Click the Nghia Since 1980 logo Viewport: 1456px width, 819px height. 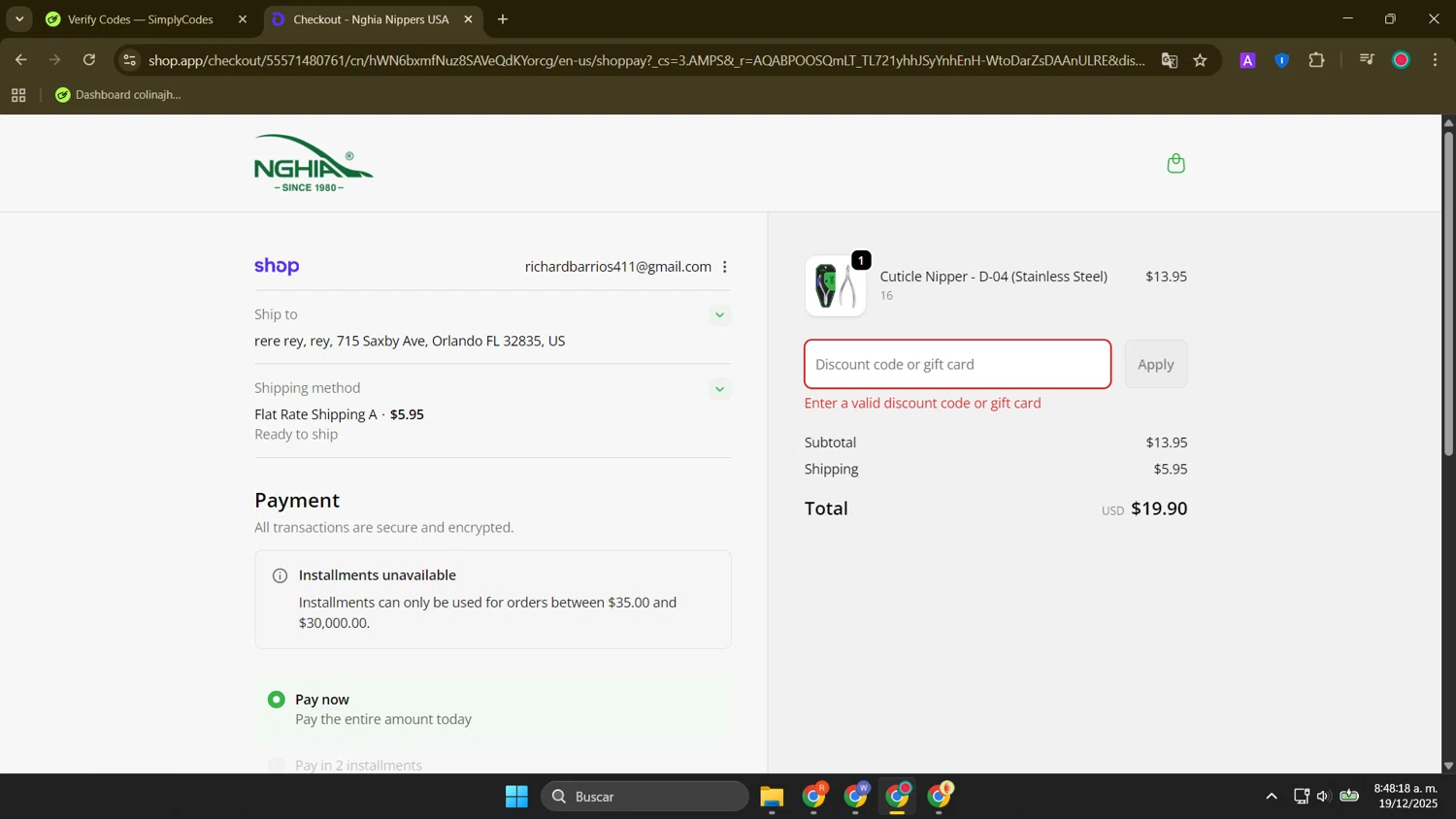point(314,163)
